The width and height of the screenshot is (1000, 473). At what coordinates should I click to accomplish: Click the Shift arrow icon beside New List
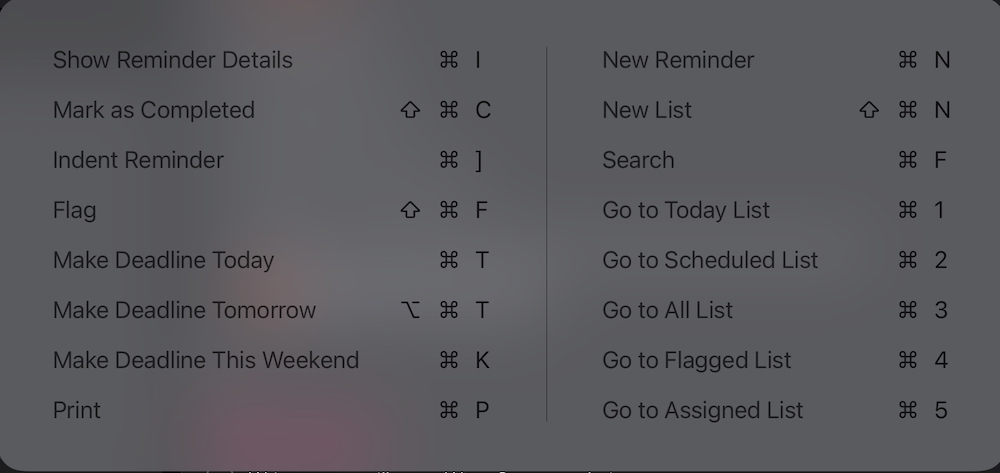(x=869, y=110)
